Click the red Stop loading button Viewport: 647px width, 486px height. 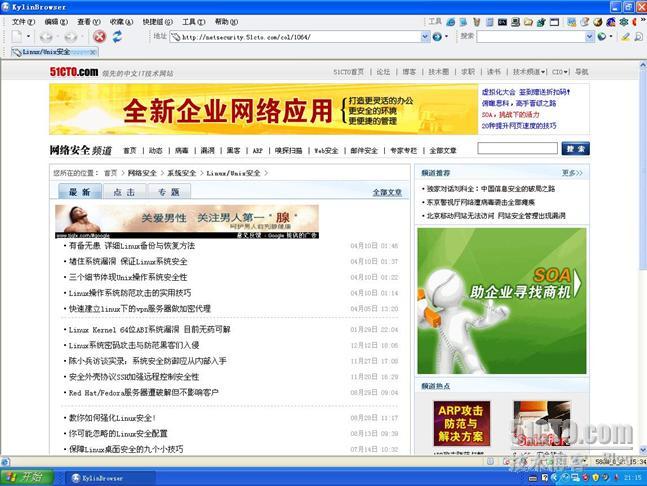99,37
